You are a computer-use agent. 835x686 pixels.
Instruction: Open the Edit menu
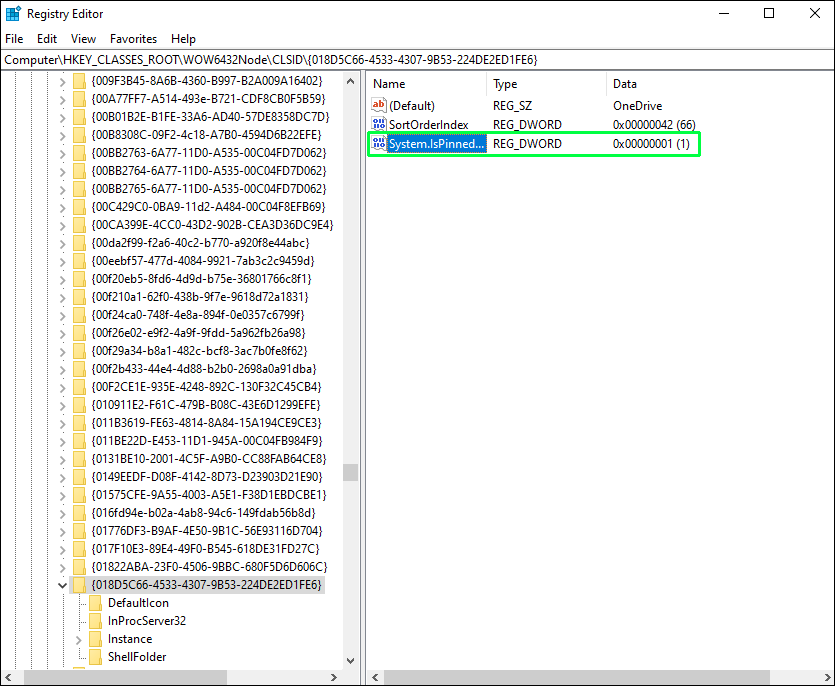pyautogui.click(x=47, y=39)
